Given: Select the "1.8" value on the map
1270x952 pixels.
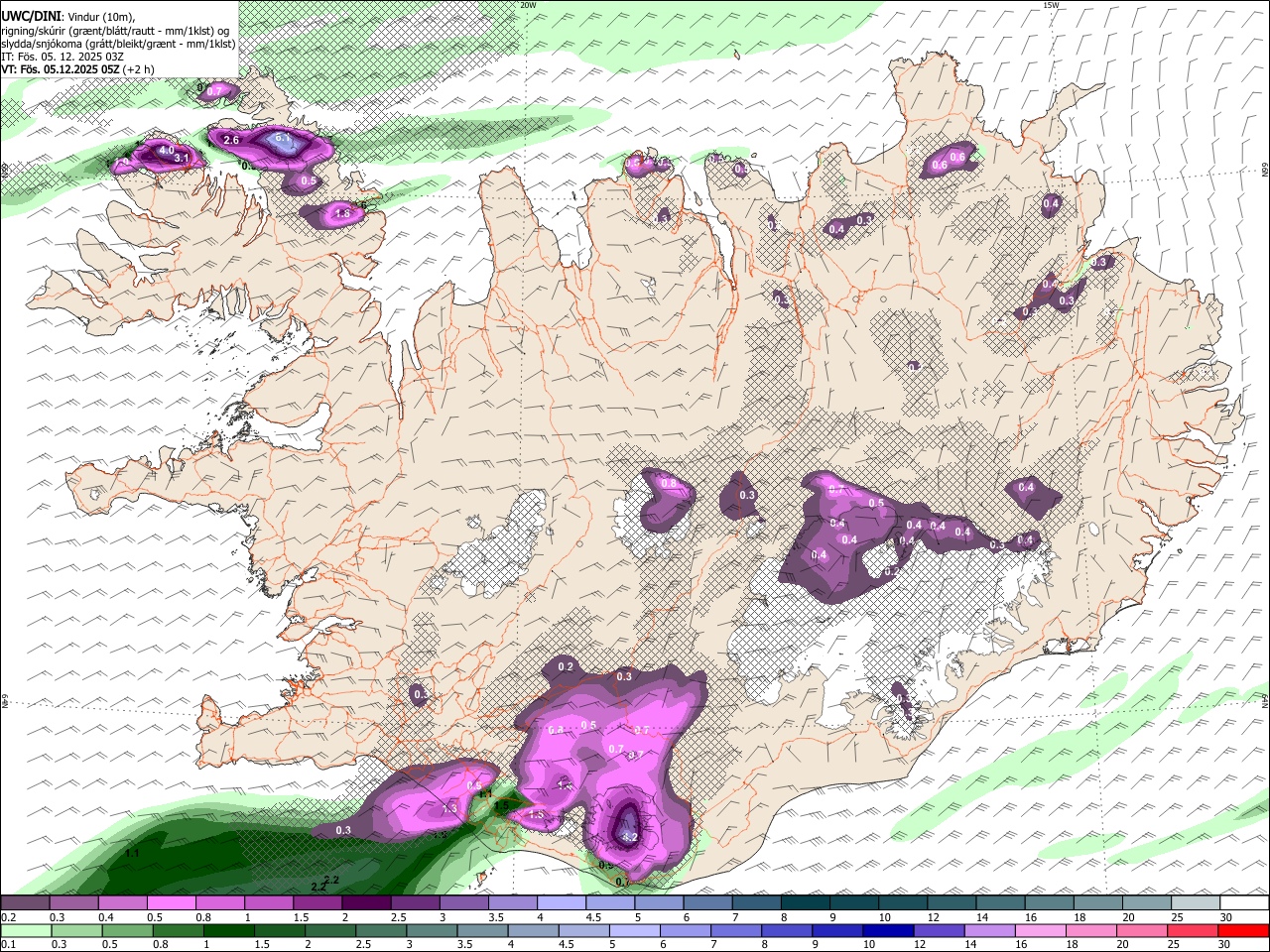Looking at the screenshot, I should click(343, 213).
